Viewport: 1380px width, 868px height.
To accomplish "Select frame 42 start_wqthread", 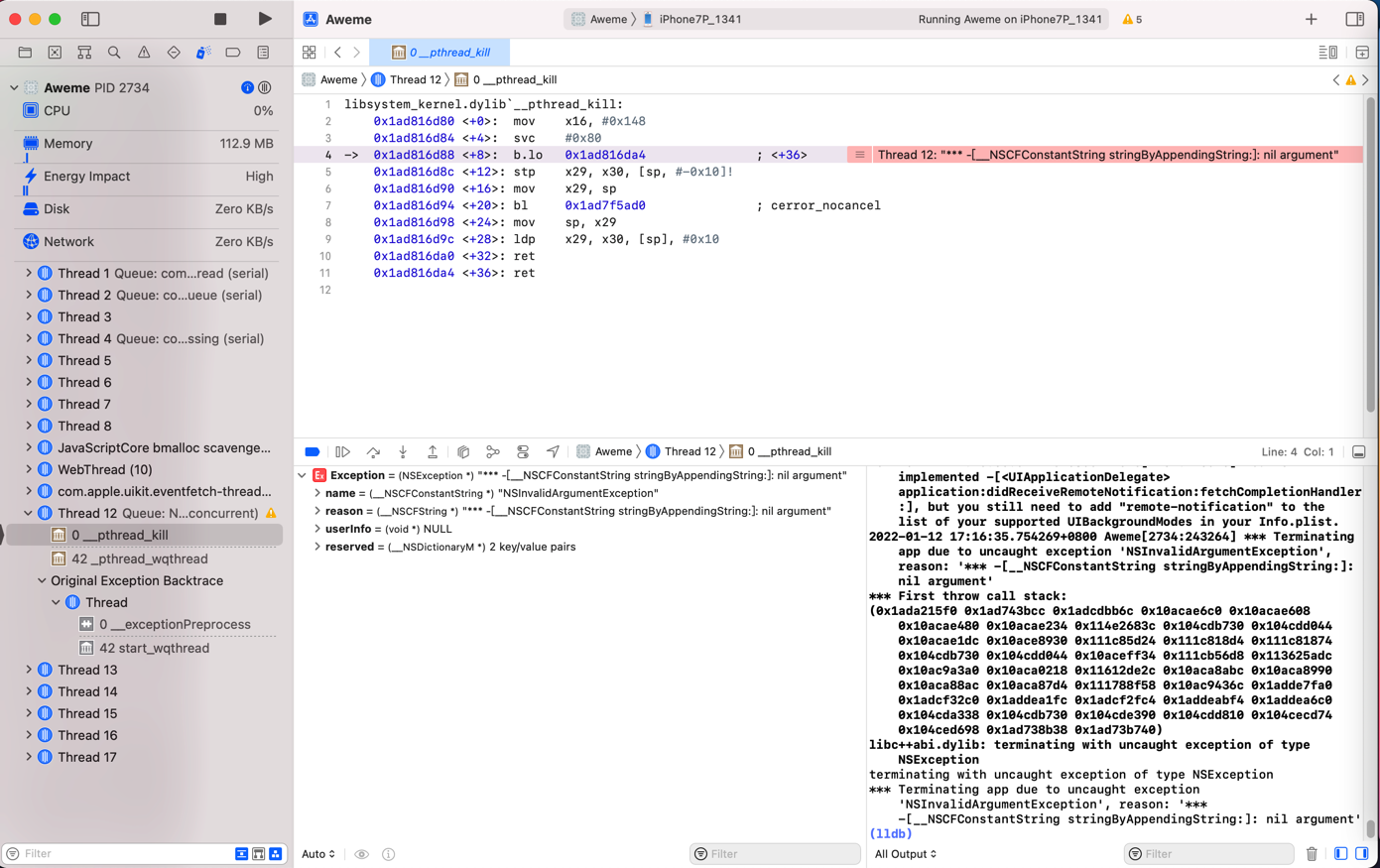I will [x=154, y=648].
